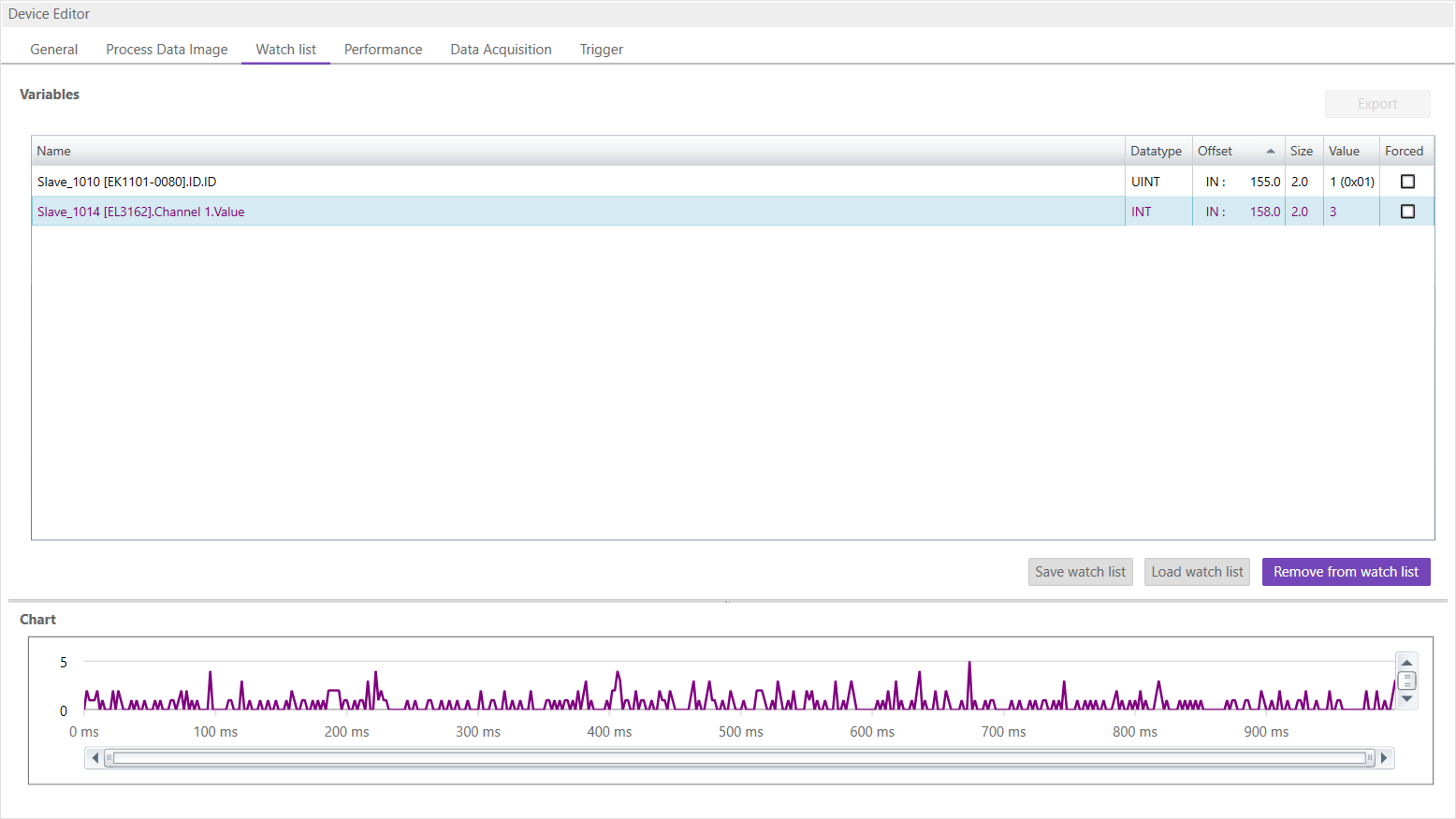
Task: Click the right arrow of the chart scrollbar
Action: (1385, 757)
